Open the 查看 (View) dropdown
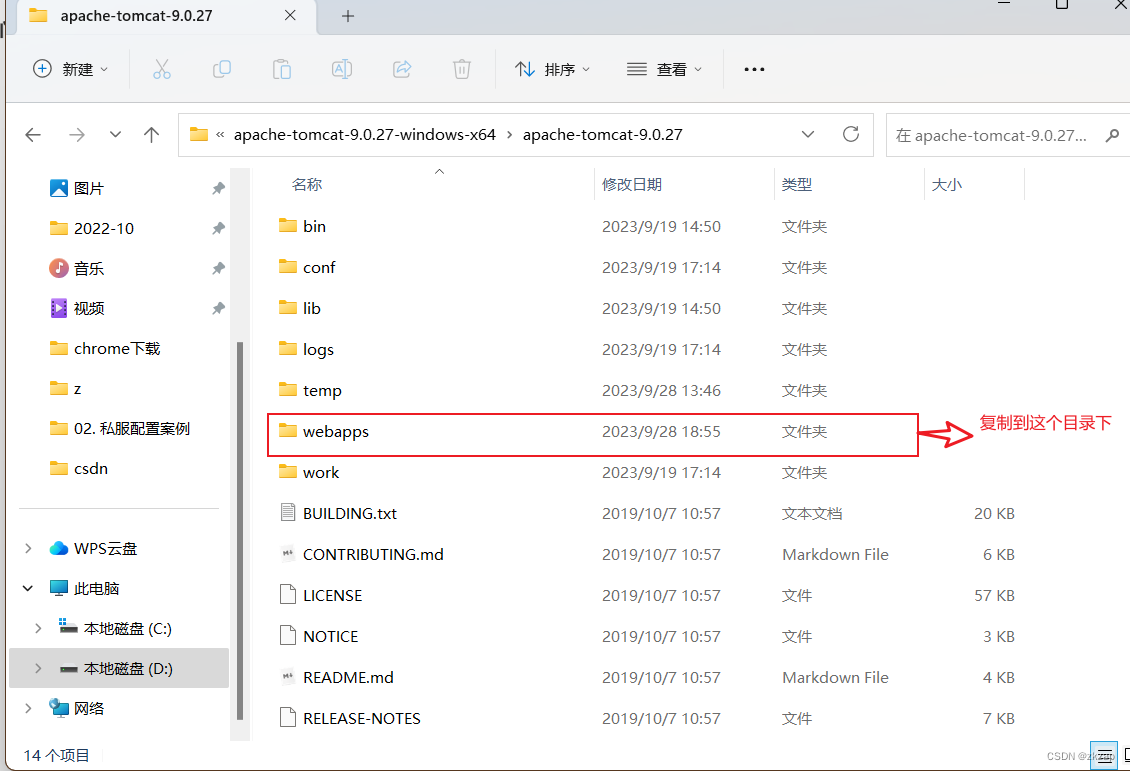This screenshot has width=1130, height=771. point(664,69)
